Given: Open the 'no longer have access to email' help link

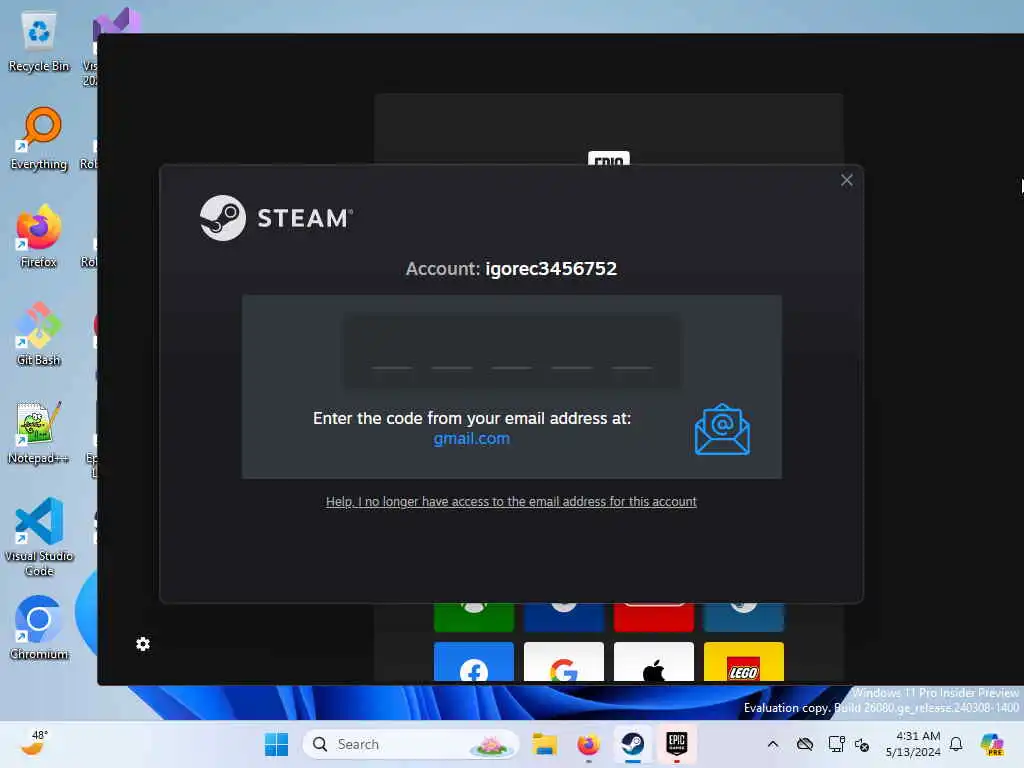Looking at the screenshot, I should click(511, 502).
